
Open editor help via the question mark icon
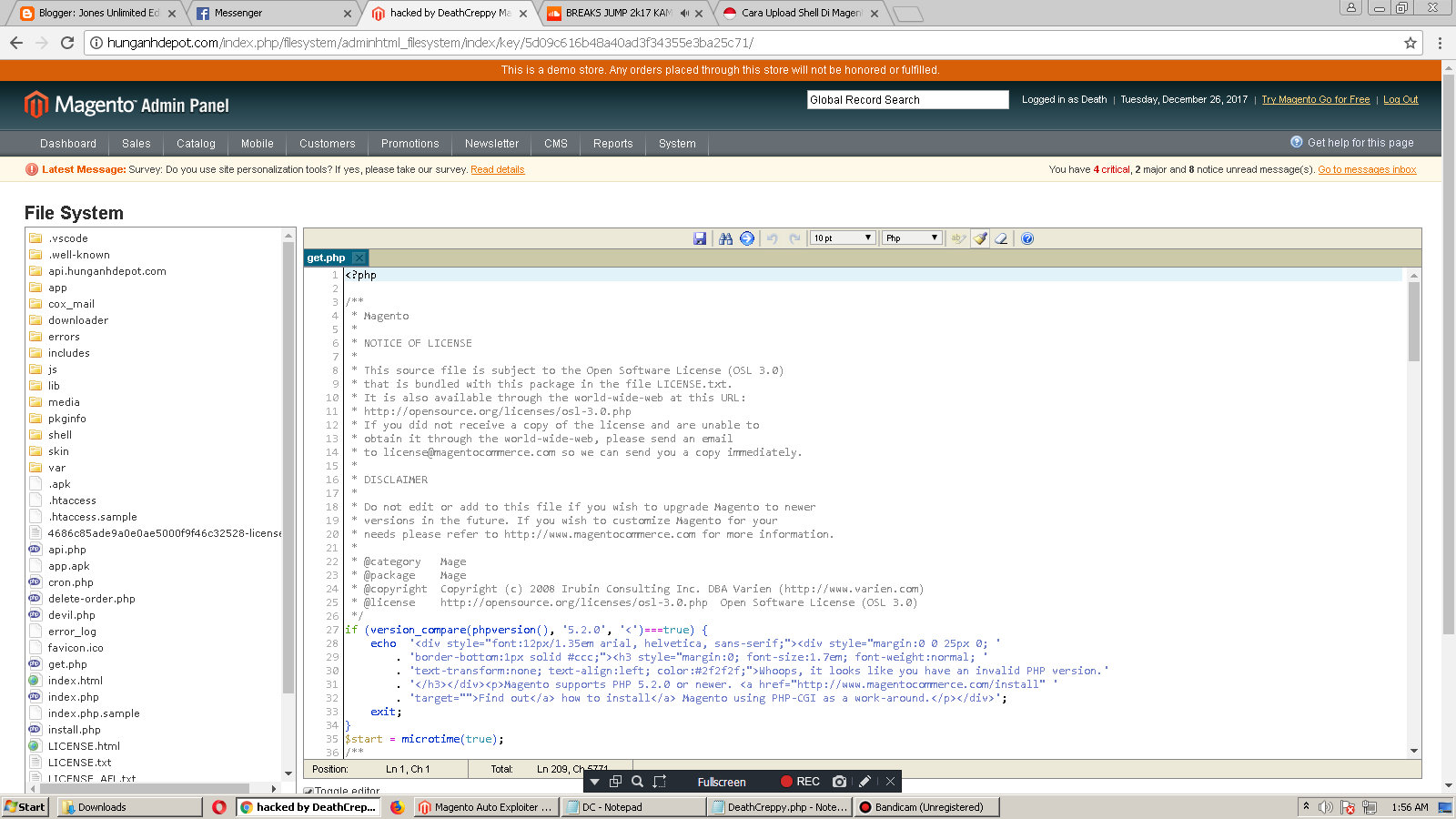coord(1026,238)
